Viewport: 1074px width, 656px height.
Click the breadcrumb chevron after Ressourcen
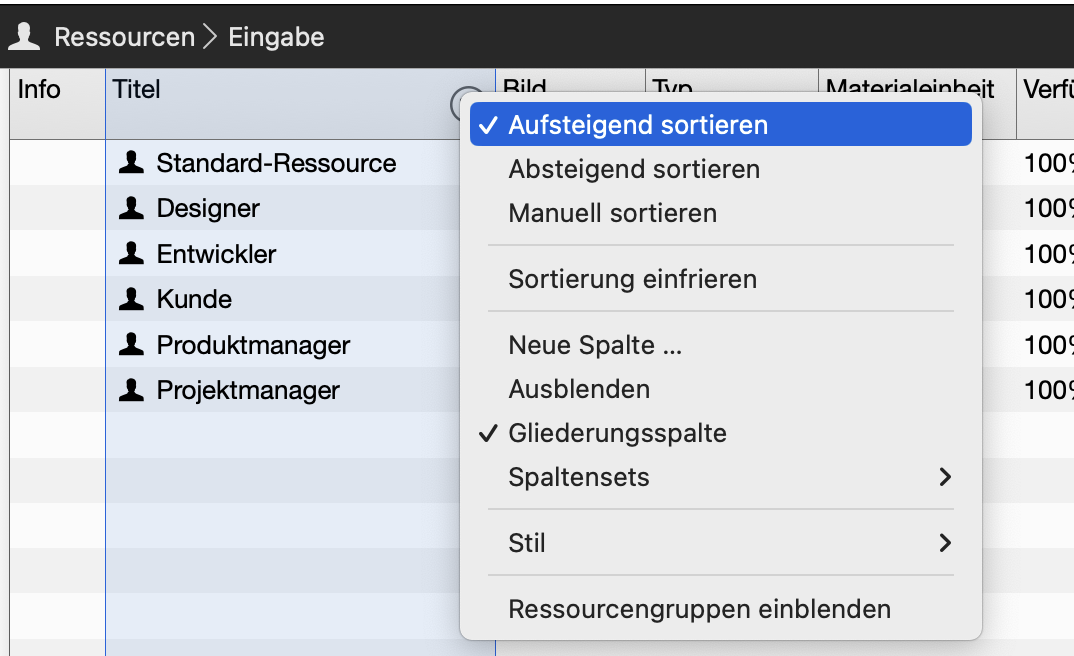(x=210, y=37)
